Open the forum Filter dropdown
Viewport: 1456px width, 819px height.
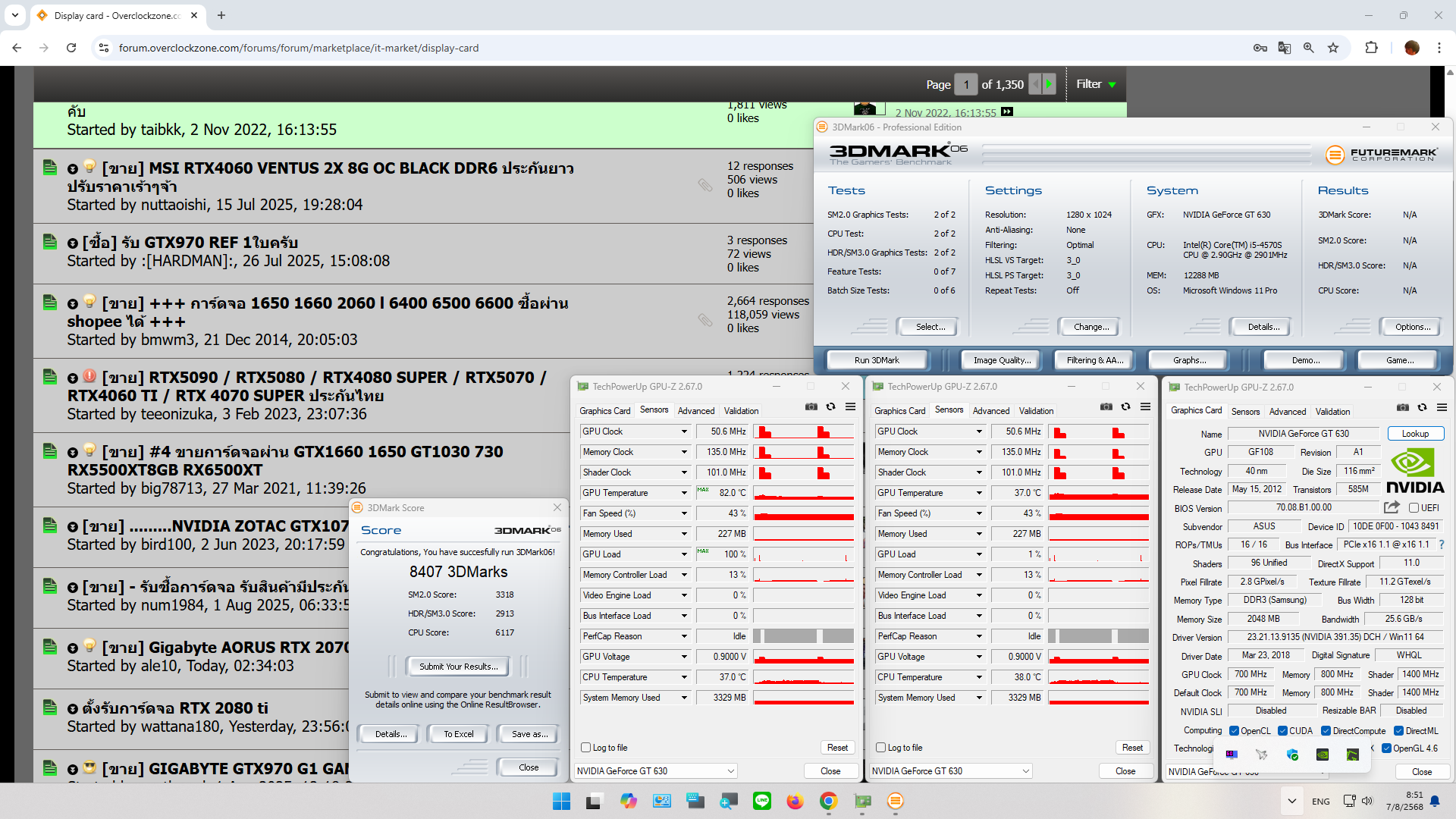[x=1096, y=84]
